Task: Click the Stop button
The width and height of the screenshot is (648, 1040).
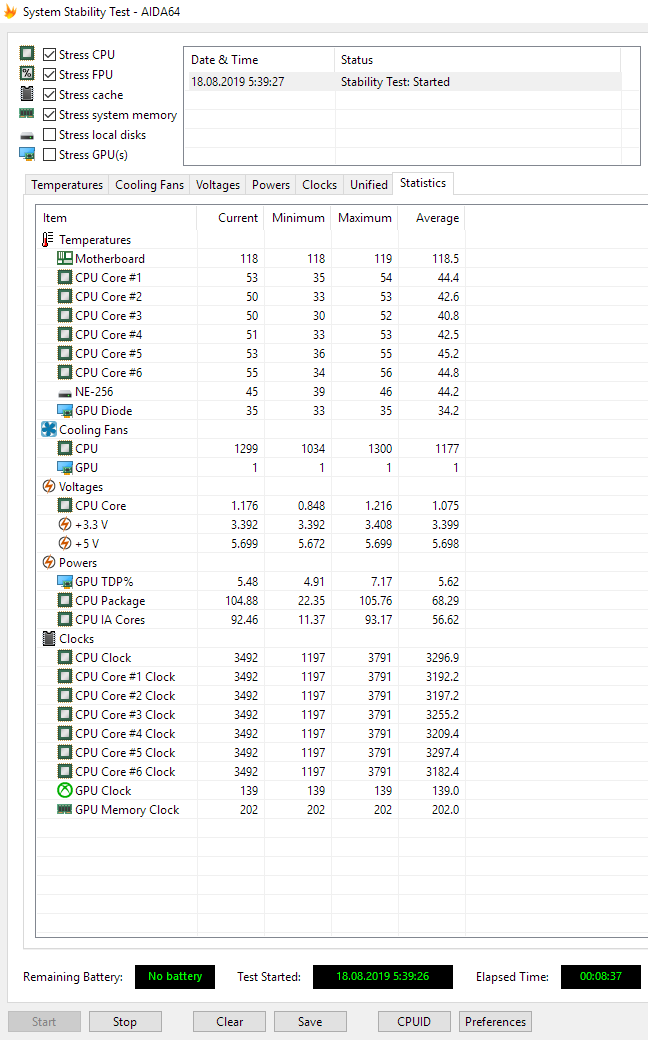Action: 125,1021
